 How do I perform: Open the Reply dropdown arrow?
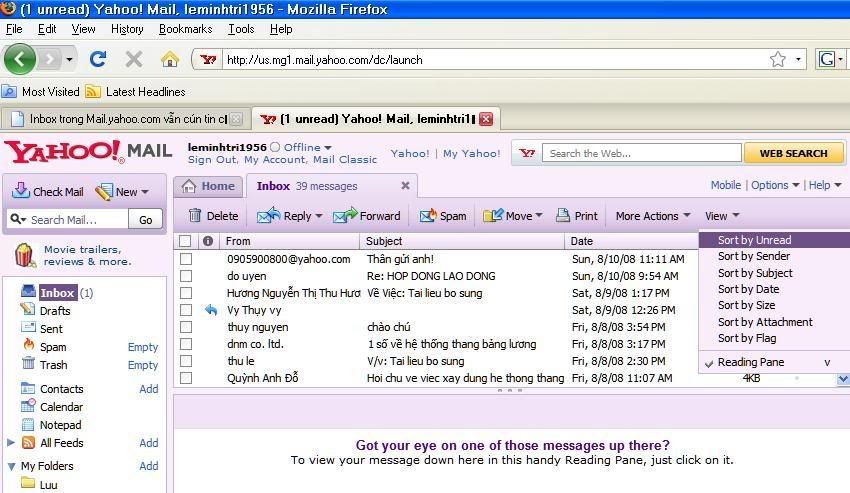click(319, 216)
